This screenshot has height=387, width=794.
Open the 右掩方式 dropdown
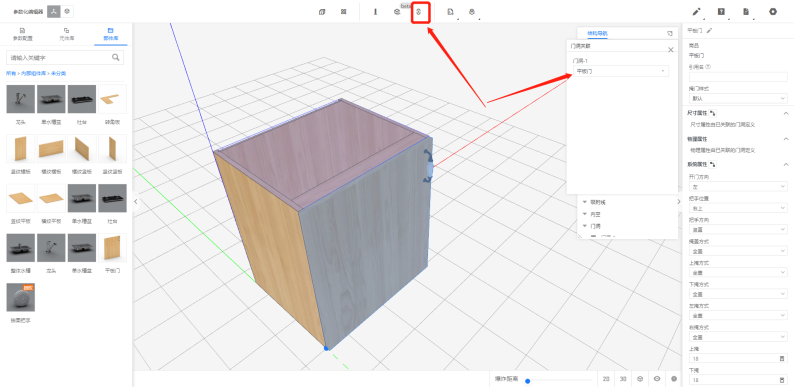(738, 337)
